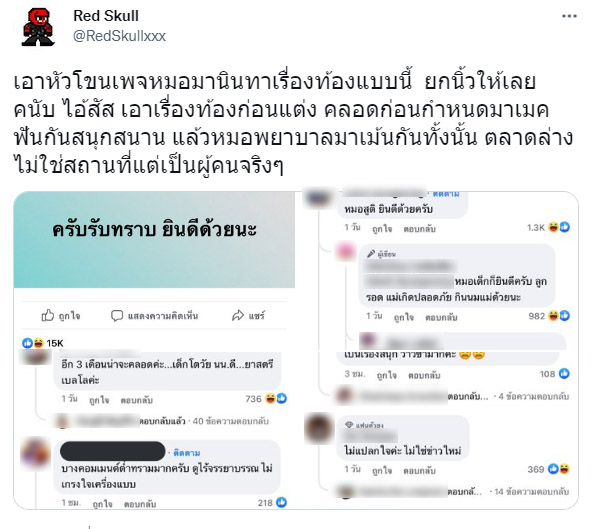The width and height of the screenshot is (592, 529).
Task: Click the Red Skull display name
Action: pos(106,16)
